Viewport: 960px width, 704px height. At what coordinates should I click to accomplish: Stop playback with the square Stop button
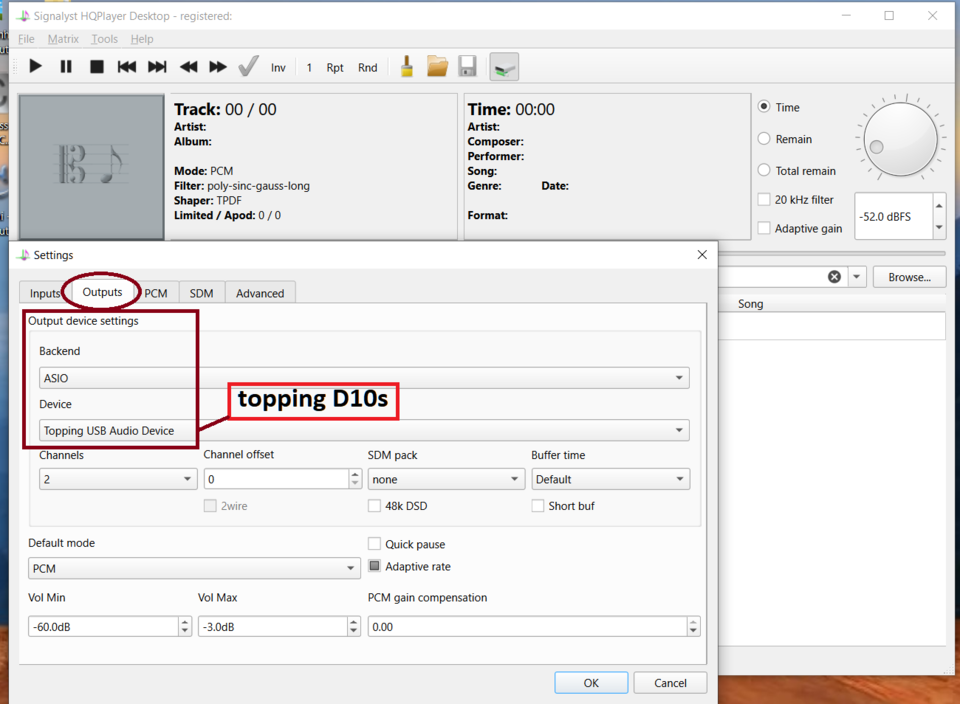coord(97,66)
